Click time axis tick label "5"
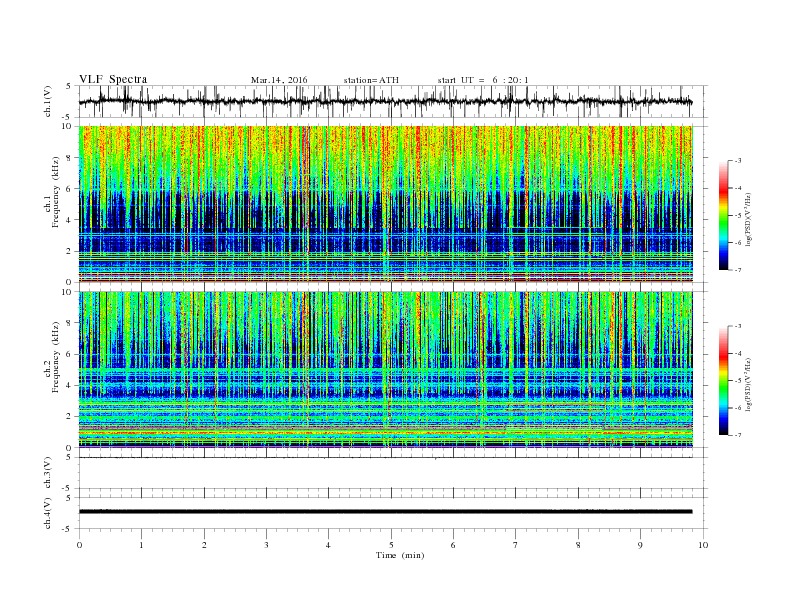Screen dimensions: 792x612 tap(391, 545)
